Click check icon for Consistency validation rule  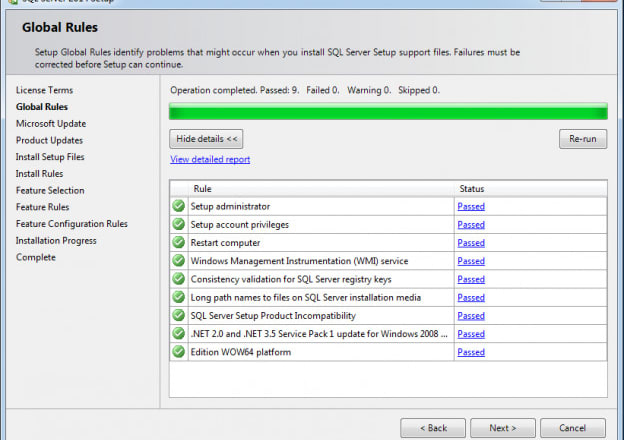[x=179, y=279]
